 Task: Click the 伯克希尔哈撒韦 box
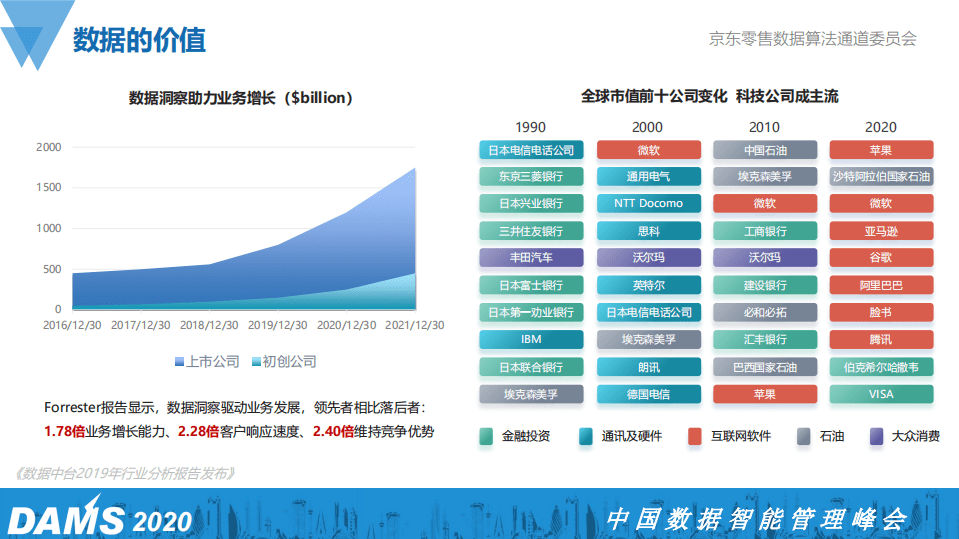[x=881, y=367]
